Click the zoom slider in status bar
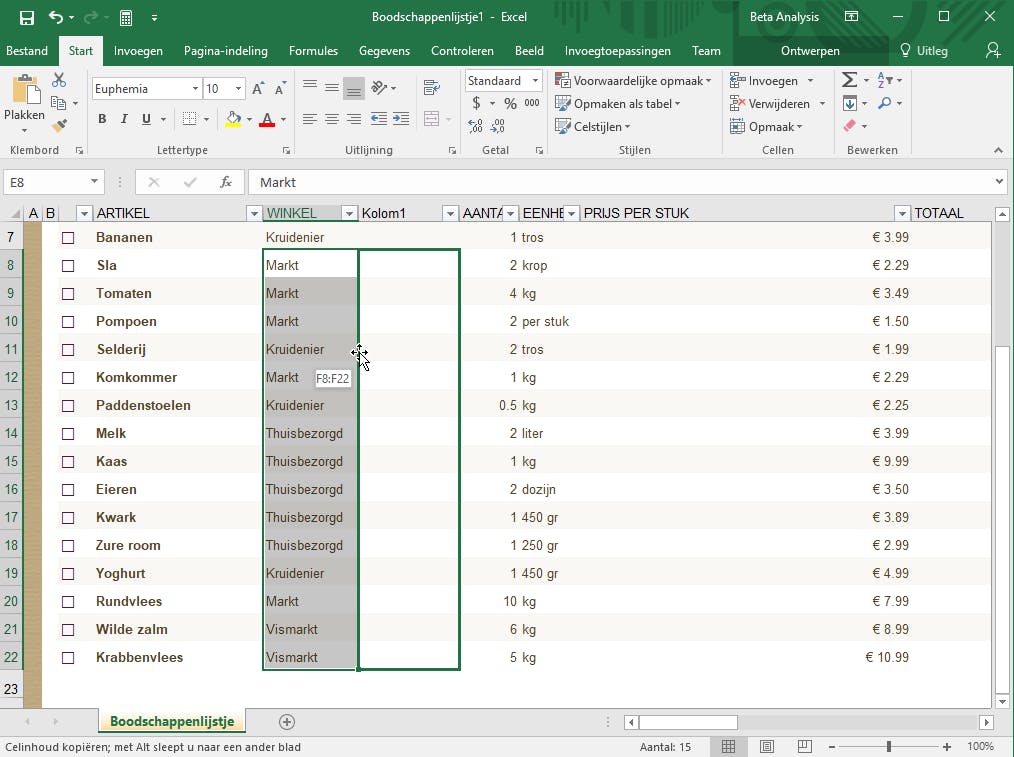The height and width of the screenshot is (757, 1014). click(x=888, y=747)
